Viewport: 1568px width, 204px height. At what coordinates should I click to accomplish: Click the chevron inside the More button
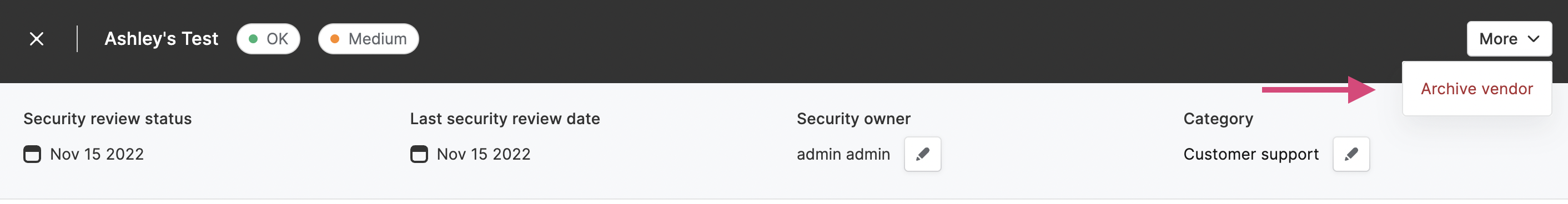point(1534,39)
